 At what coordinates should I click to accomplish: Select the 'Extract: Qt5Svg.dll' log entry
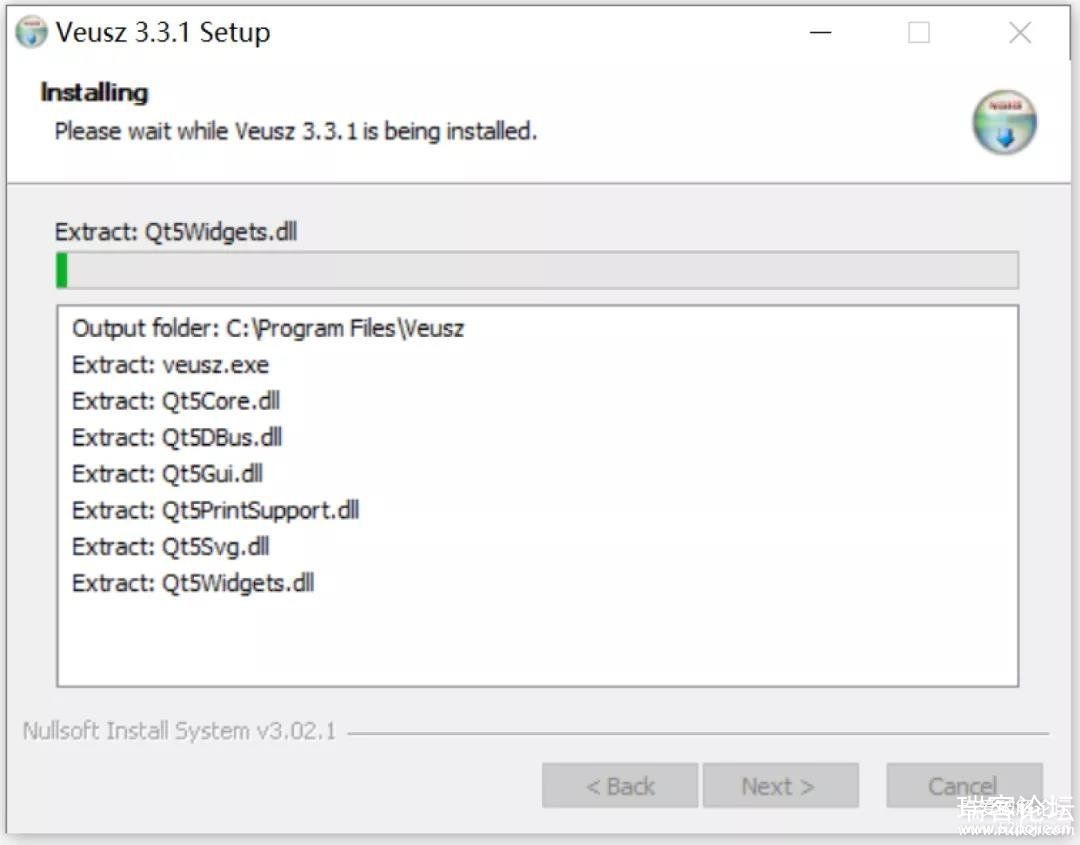point(171,547)
